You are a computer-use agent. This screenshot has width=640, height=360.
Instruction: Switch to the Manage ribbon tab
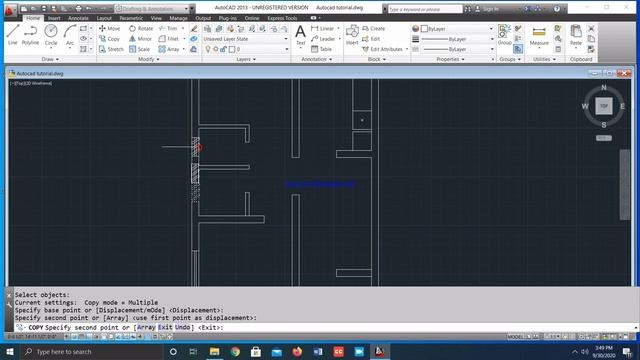(x=178, y=18)
